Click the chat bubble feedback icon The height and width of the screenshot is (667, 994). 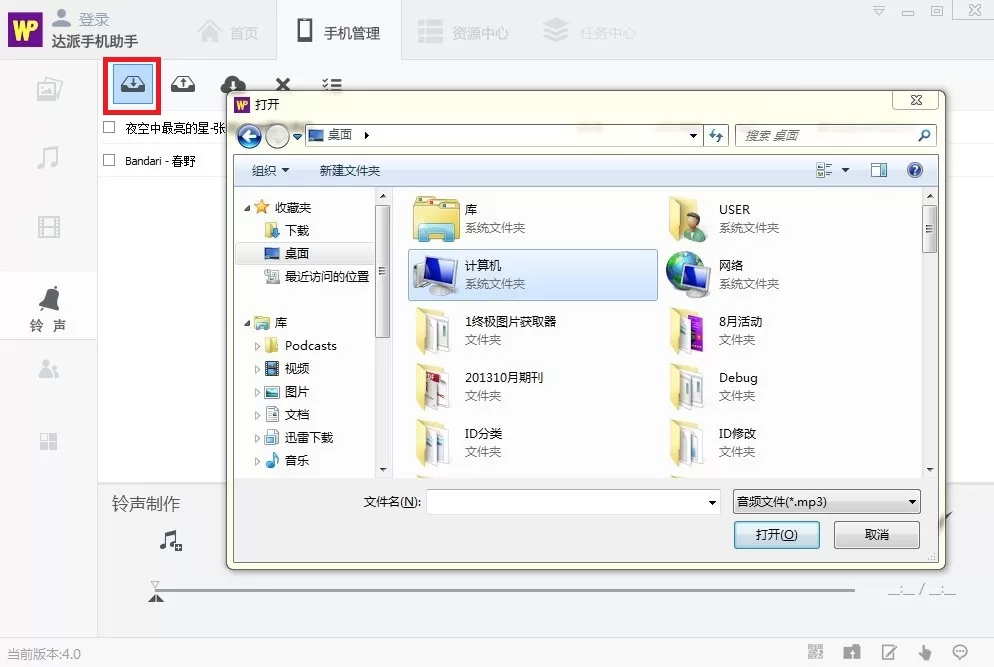(960, 652)
